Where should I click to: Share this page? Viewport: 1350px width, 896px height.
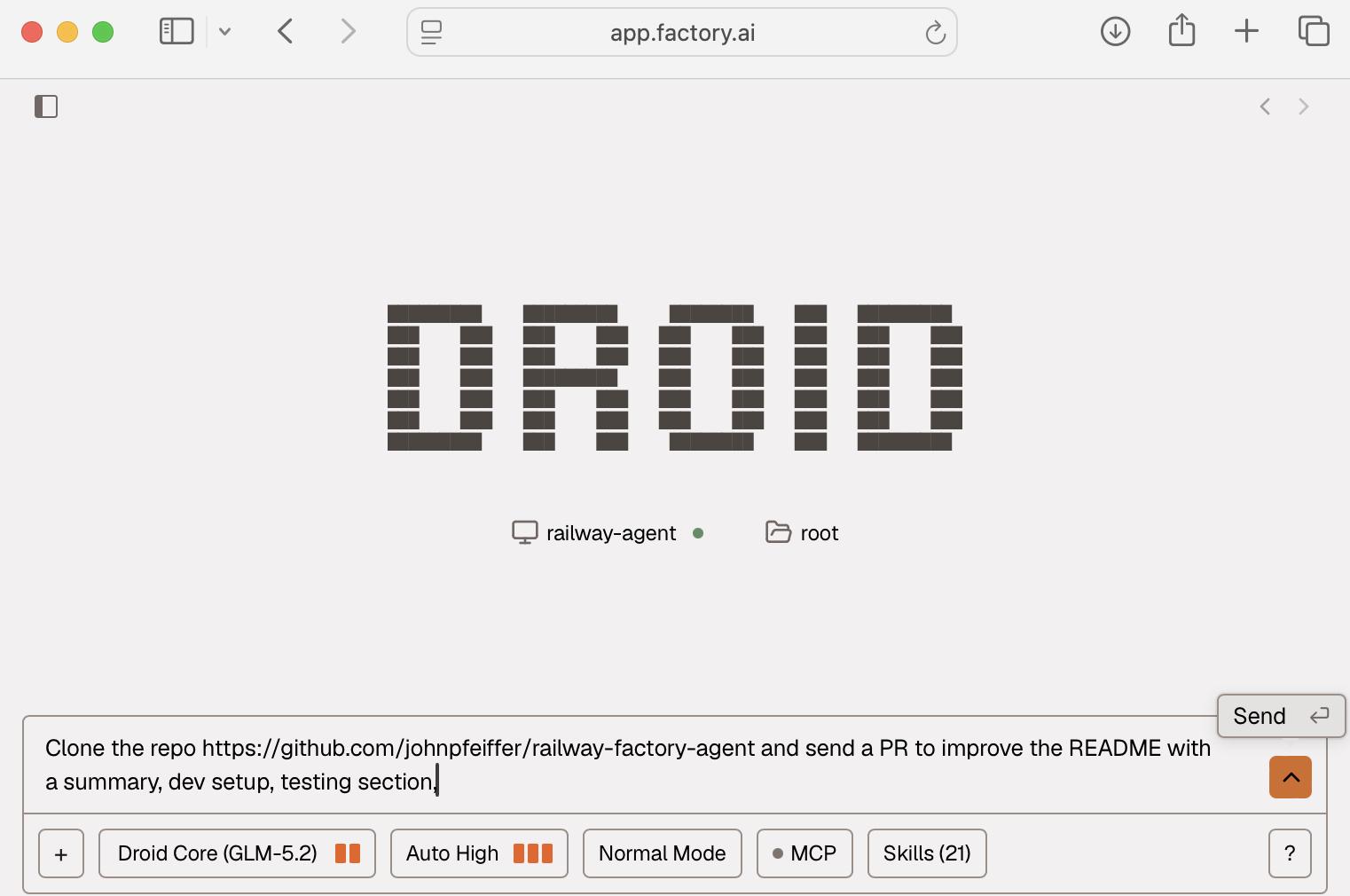coord(1181,31)
